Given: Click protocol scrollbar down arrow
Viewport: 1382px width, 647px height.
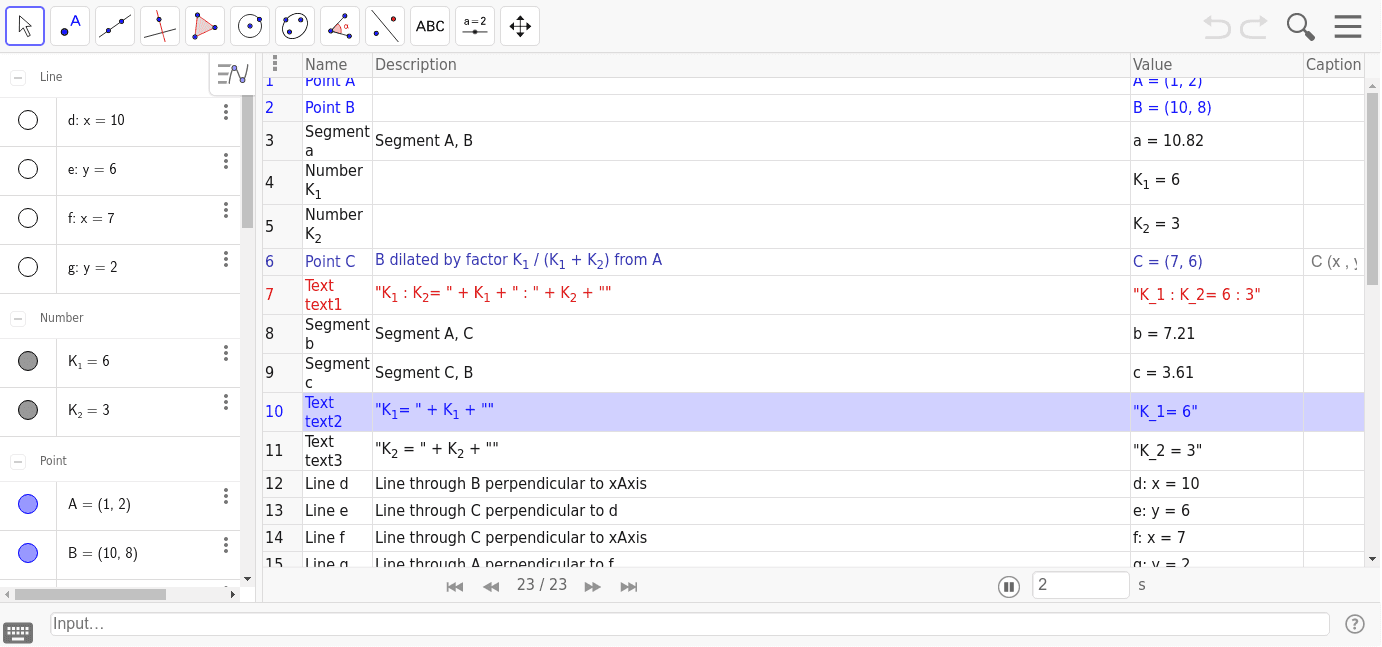Looking at the screenshot, I should pos(1372,559).
